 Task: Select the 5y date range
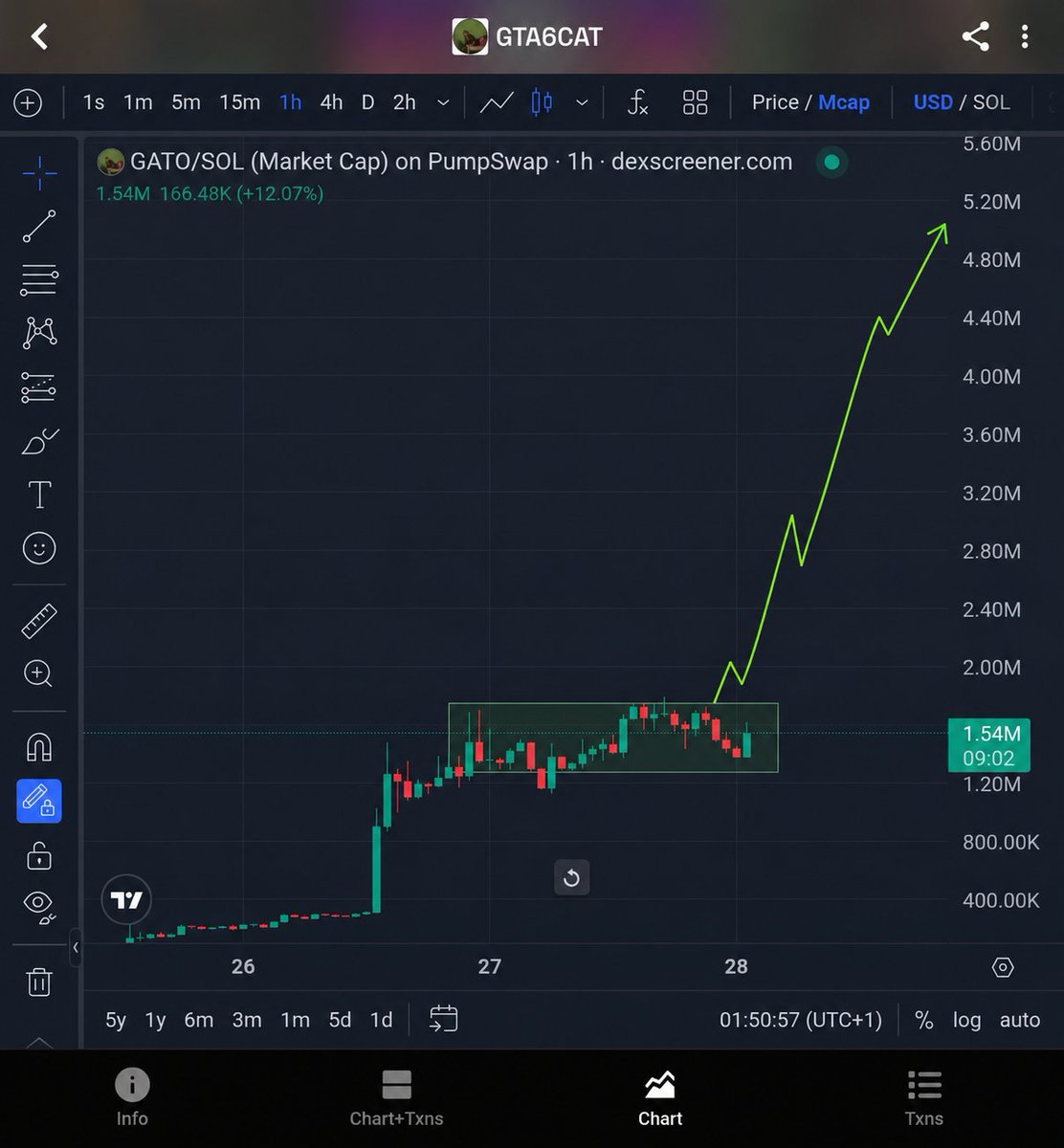click(x=116, y=1020)
